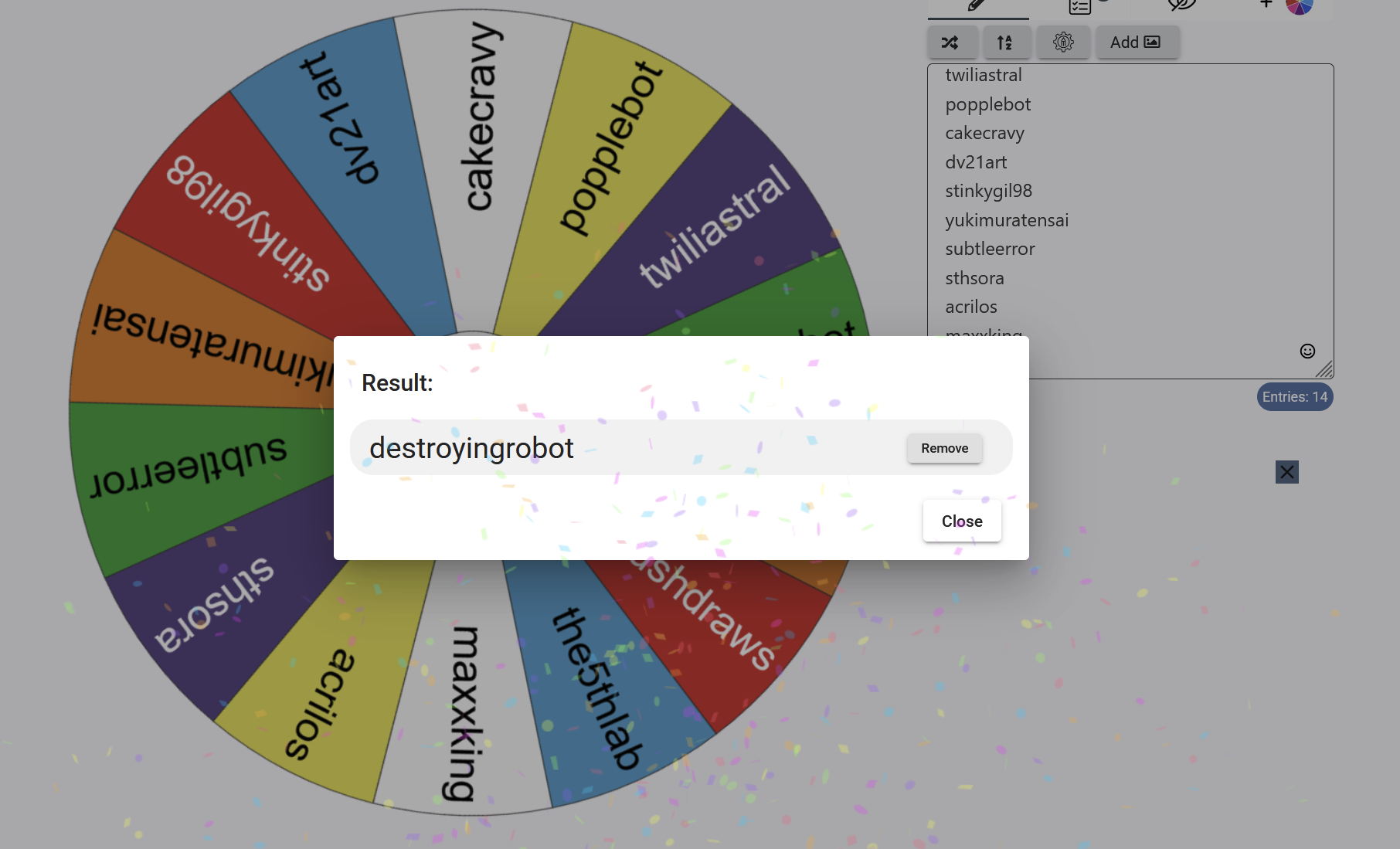1400x849 pixels.
Task: Click the Add image button
Action: click(x=1134, y=42)
